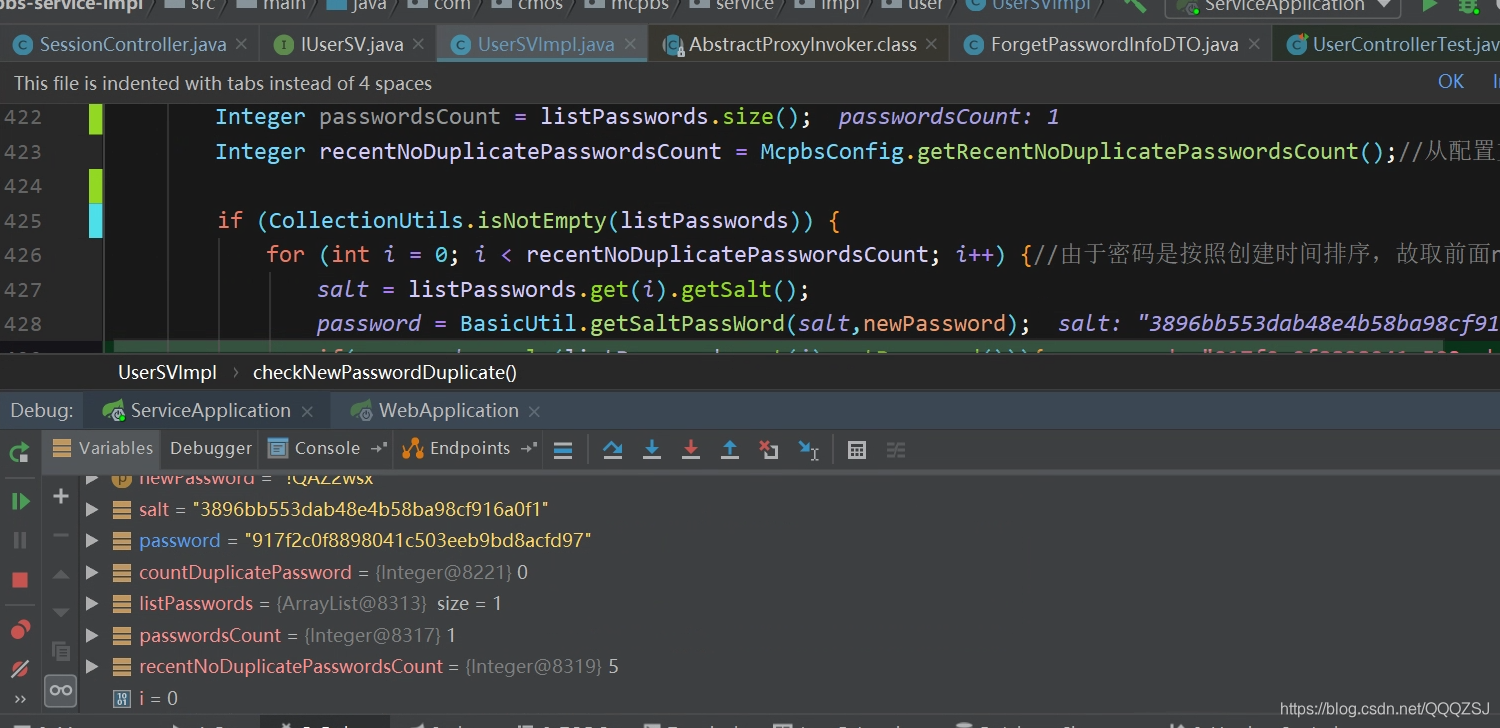
Task: Click the Step Out icon
Action: click(730, 450)
